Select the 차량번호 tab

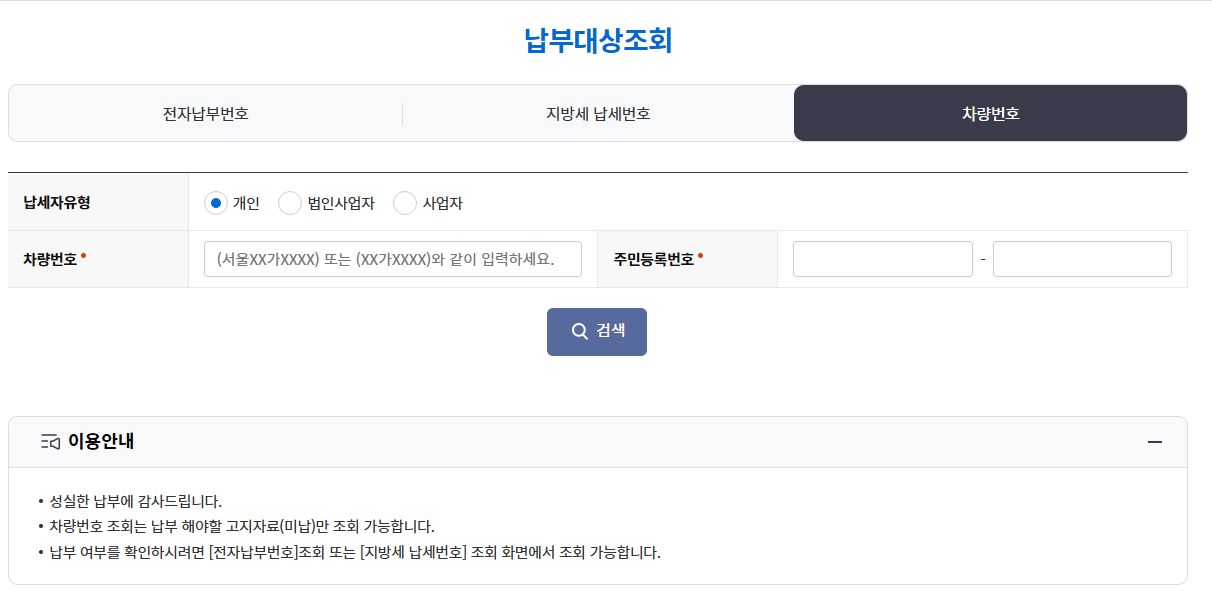[990, 113]
